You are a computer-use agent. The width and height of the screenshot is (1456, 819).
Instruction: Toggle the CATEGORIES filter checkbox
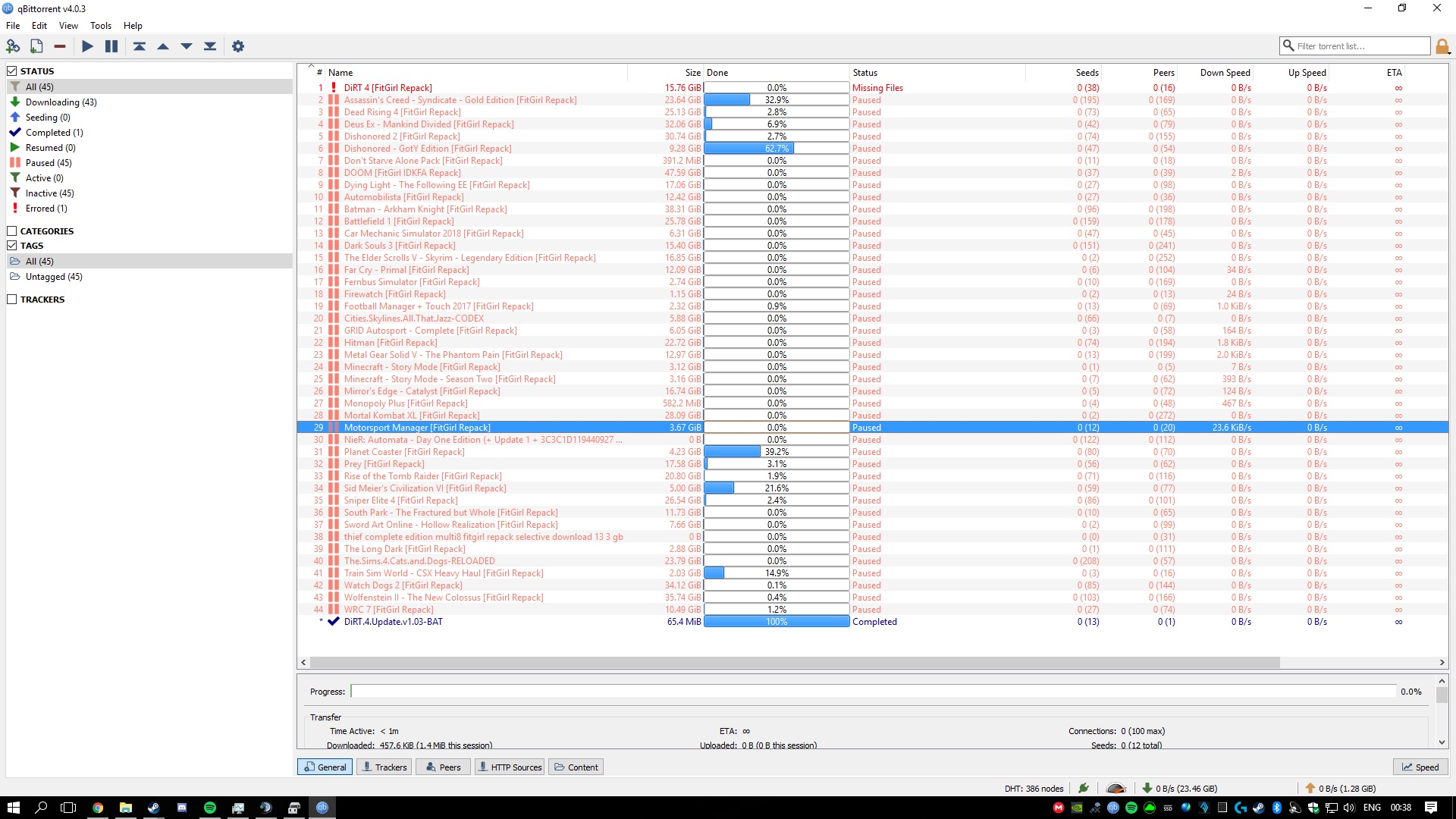[x=12, y=231]
